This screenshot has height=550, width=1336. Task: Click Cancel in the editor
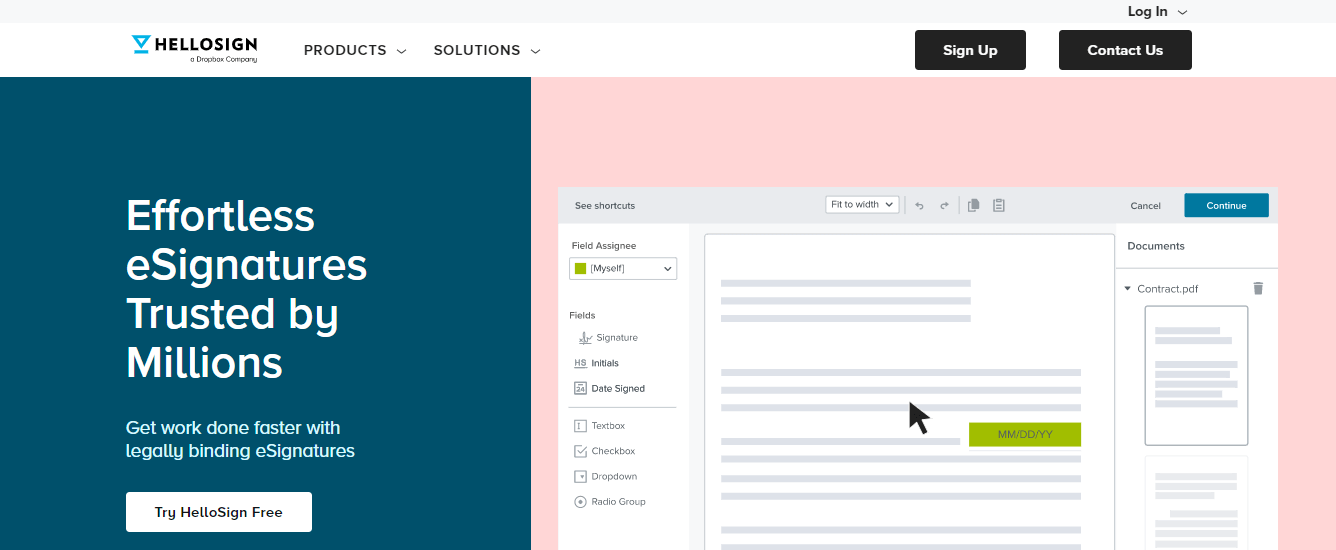click(x=1146, y=206)
